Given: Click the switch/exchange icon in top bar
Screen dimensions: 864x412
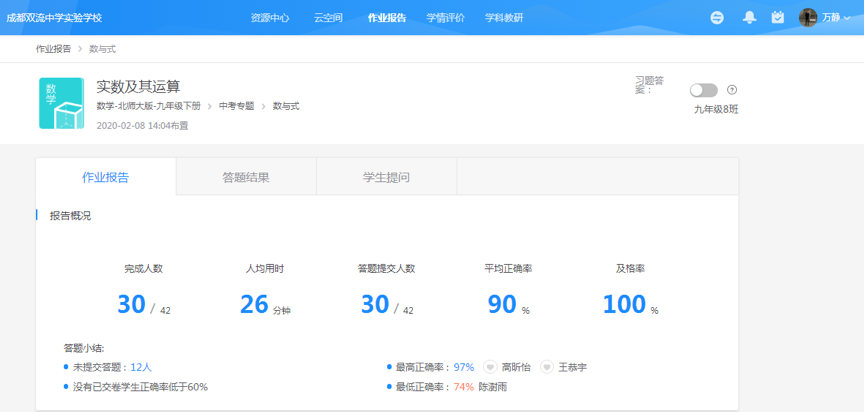Looking at the screenshot, I should 717,18.
